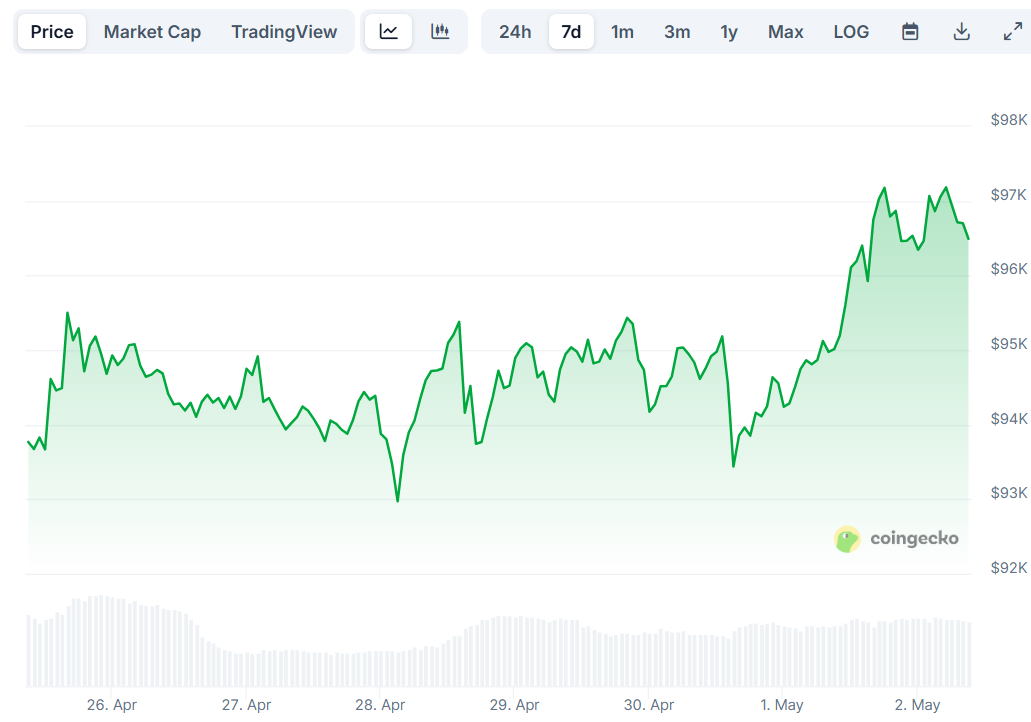This screenshot has height=722, width=1031.
Task: Activate the Max timeframe
Action: 786,31
